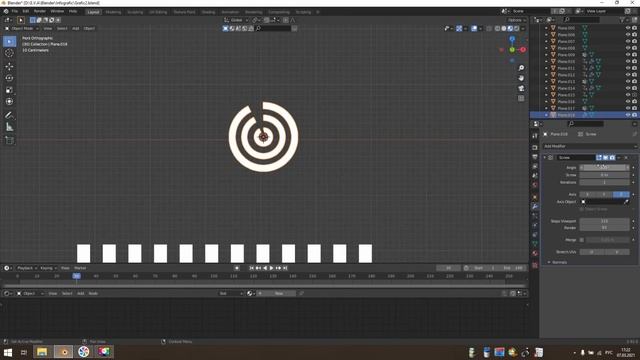Click the outliner search field
The height and width of the screenshot is (360, 640).
[581, 20]
